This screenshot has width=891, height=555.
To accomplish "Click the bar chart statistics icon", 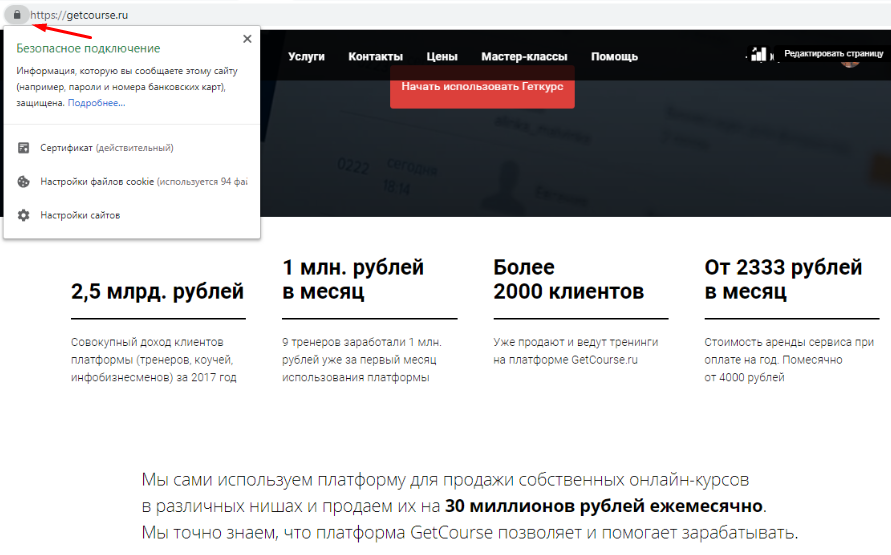I will [x=759, y=55].
